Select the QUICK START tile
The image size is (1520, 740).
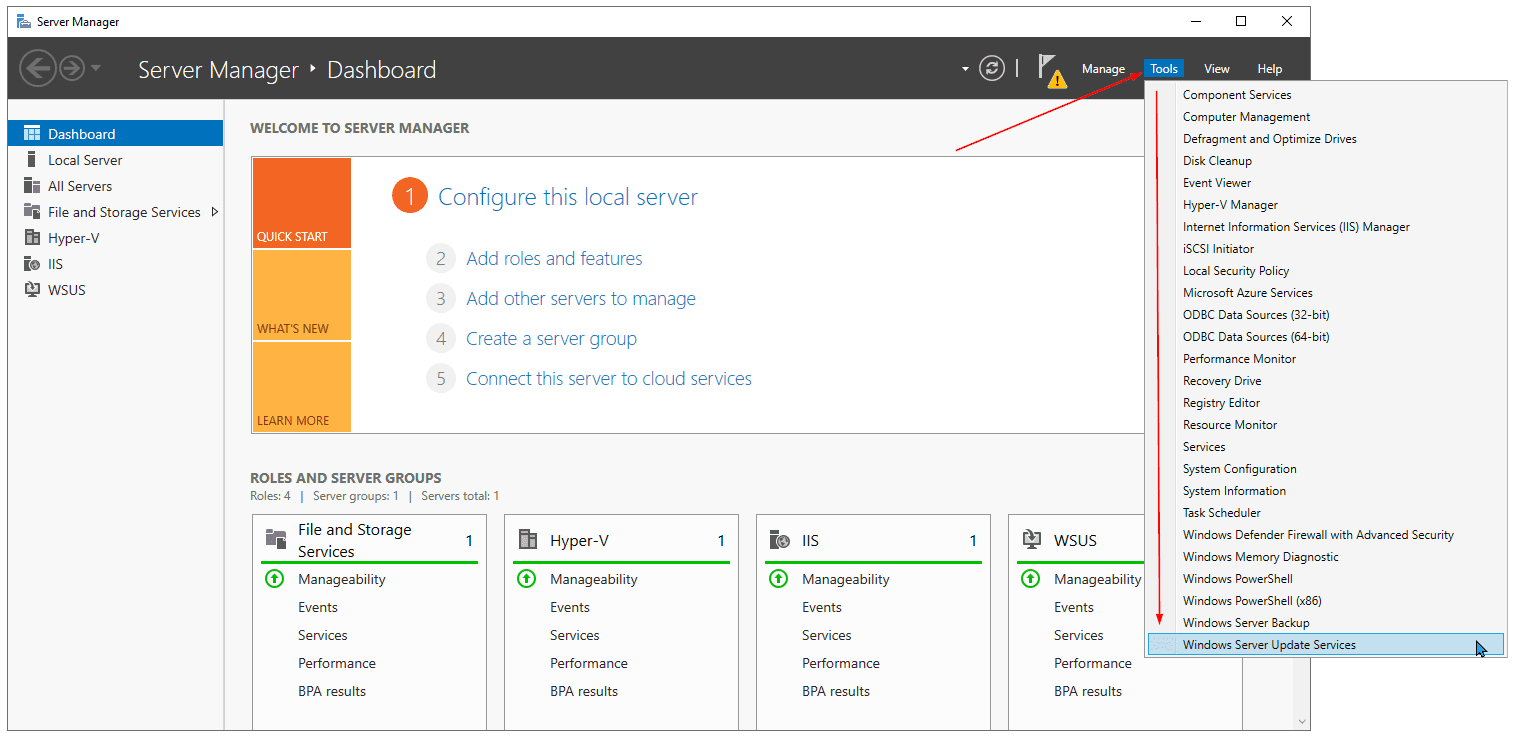(x=302, y=203)
